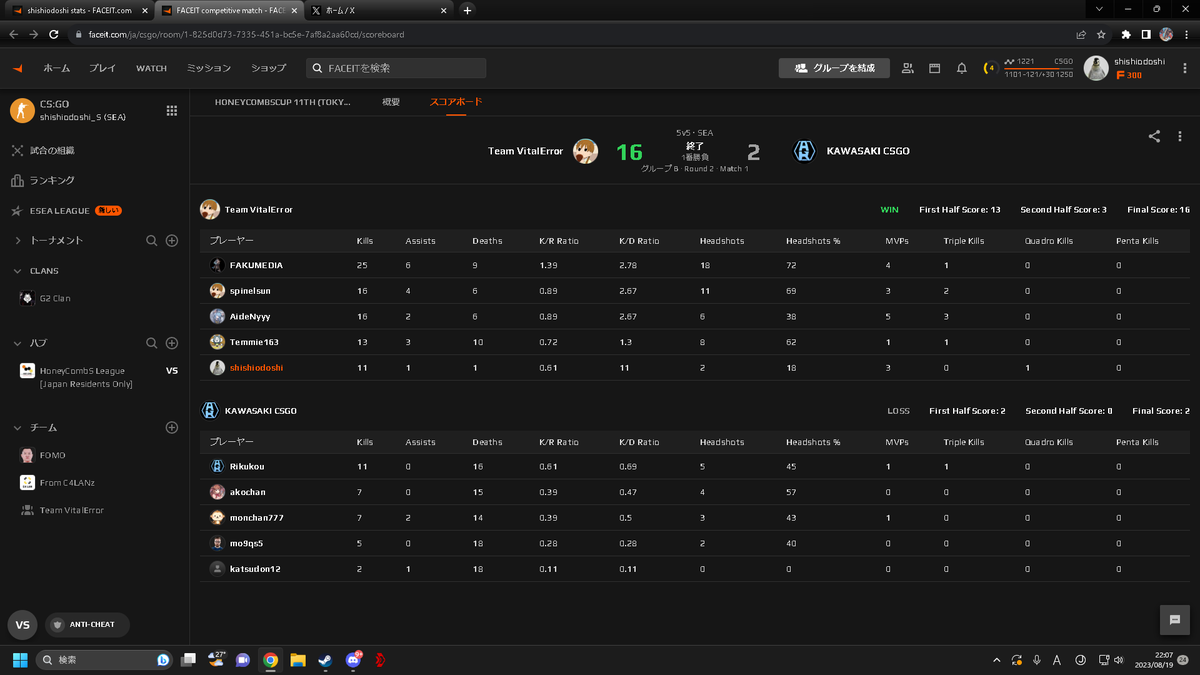Collapse the CLANS section

pyautogui.click(x=18, y=271)
